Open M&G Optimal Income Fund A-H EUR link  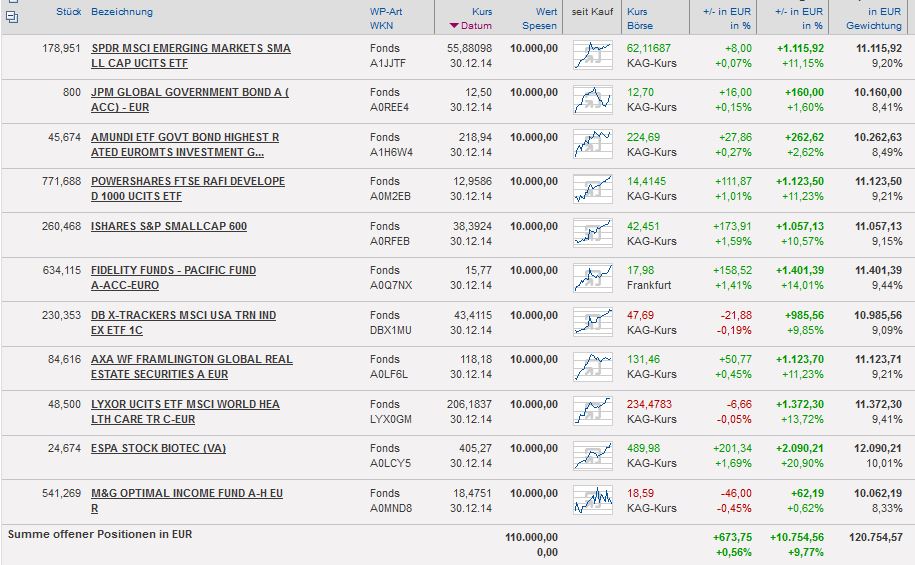(x=187, y=500)
